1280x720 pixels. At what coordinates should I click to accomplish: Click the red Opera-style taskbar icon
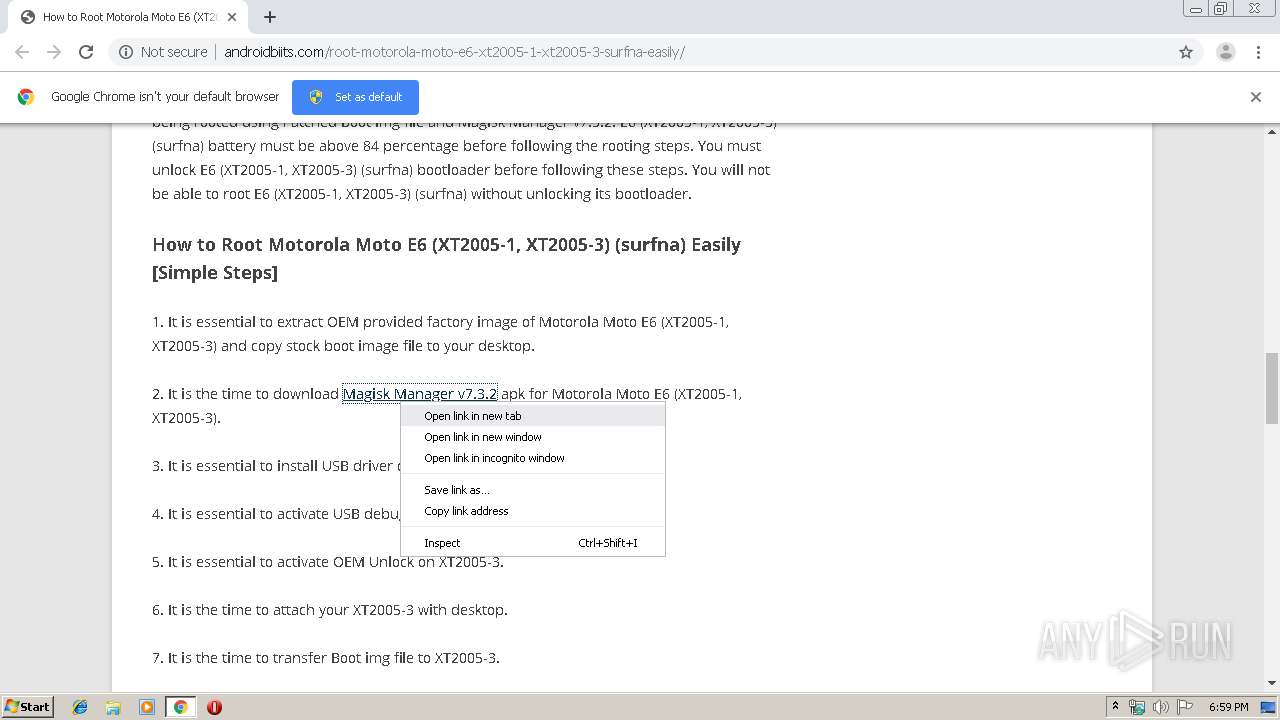click(x=214, y=707)
